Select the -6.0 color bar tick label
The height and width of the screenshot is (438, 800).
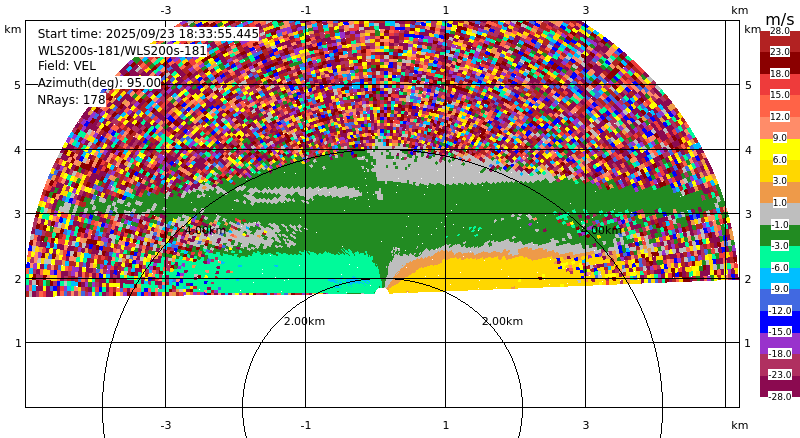[780, 267]
